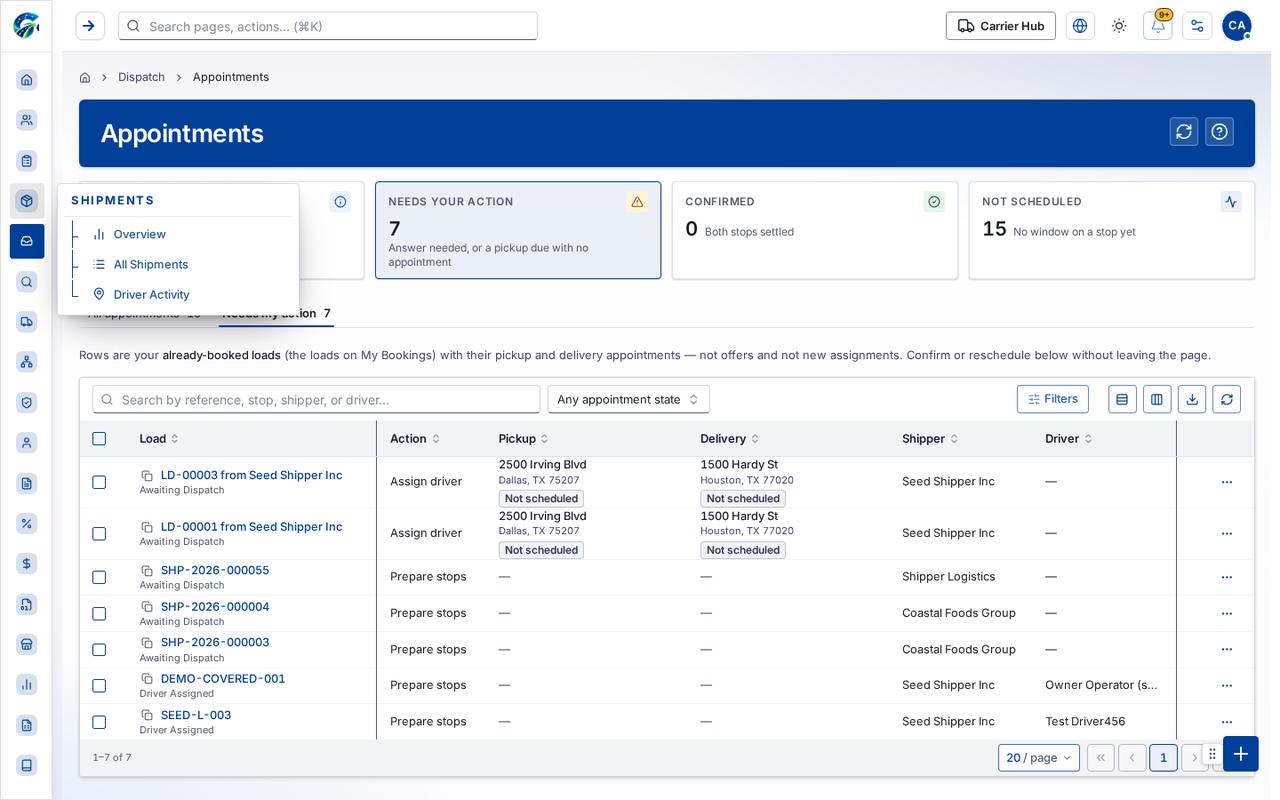The height and width of the screenshot is (800, 1280).
Task: Check the box for LD-00003 row
Action: pyautogui.click(x=99, y=482)
